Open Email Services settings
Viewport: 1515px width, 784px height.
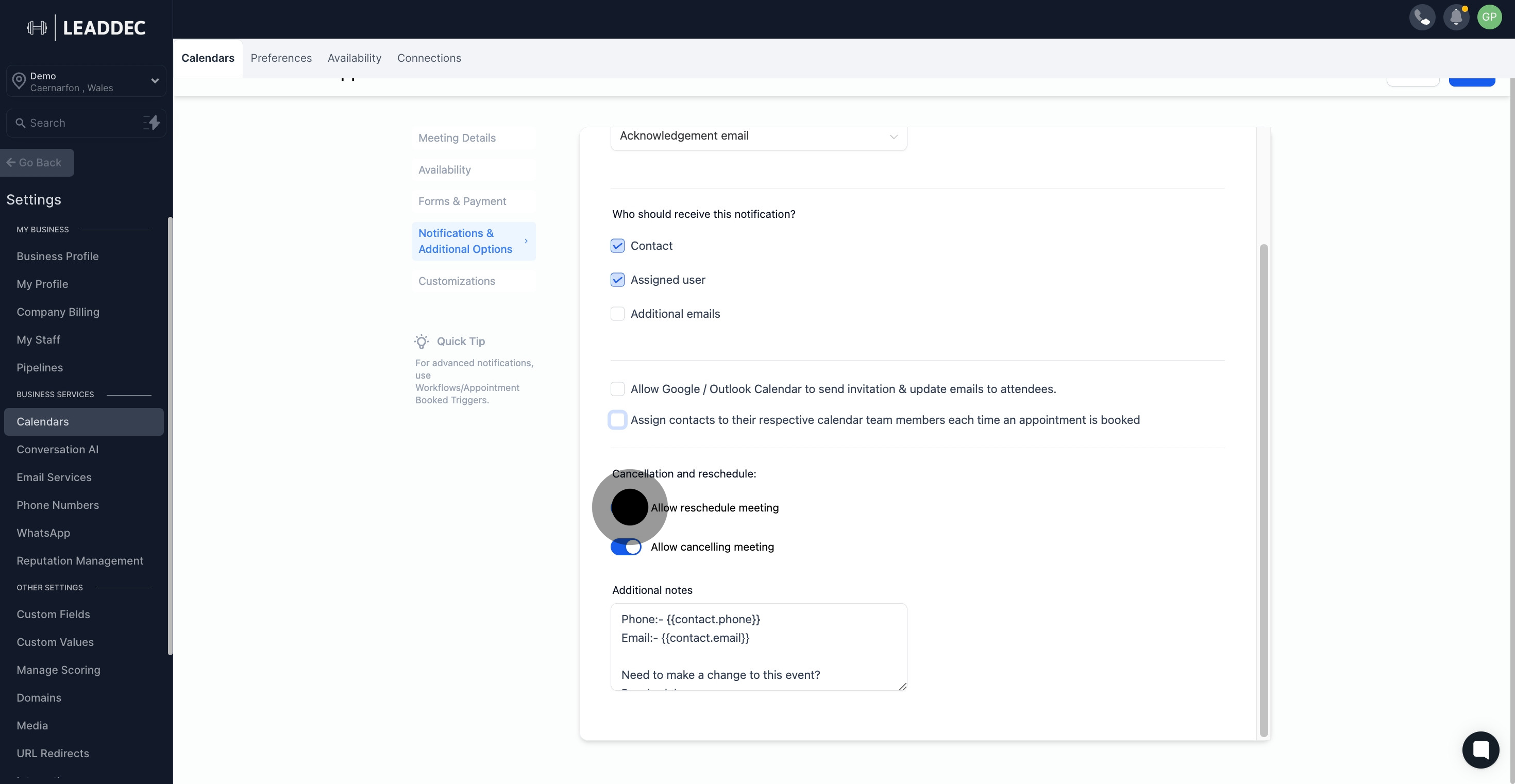[54, 477]
